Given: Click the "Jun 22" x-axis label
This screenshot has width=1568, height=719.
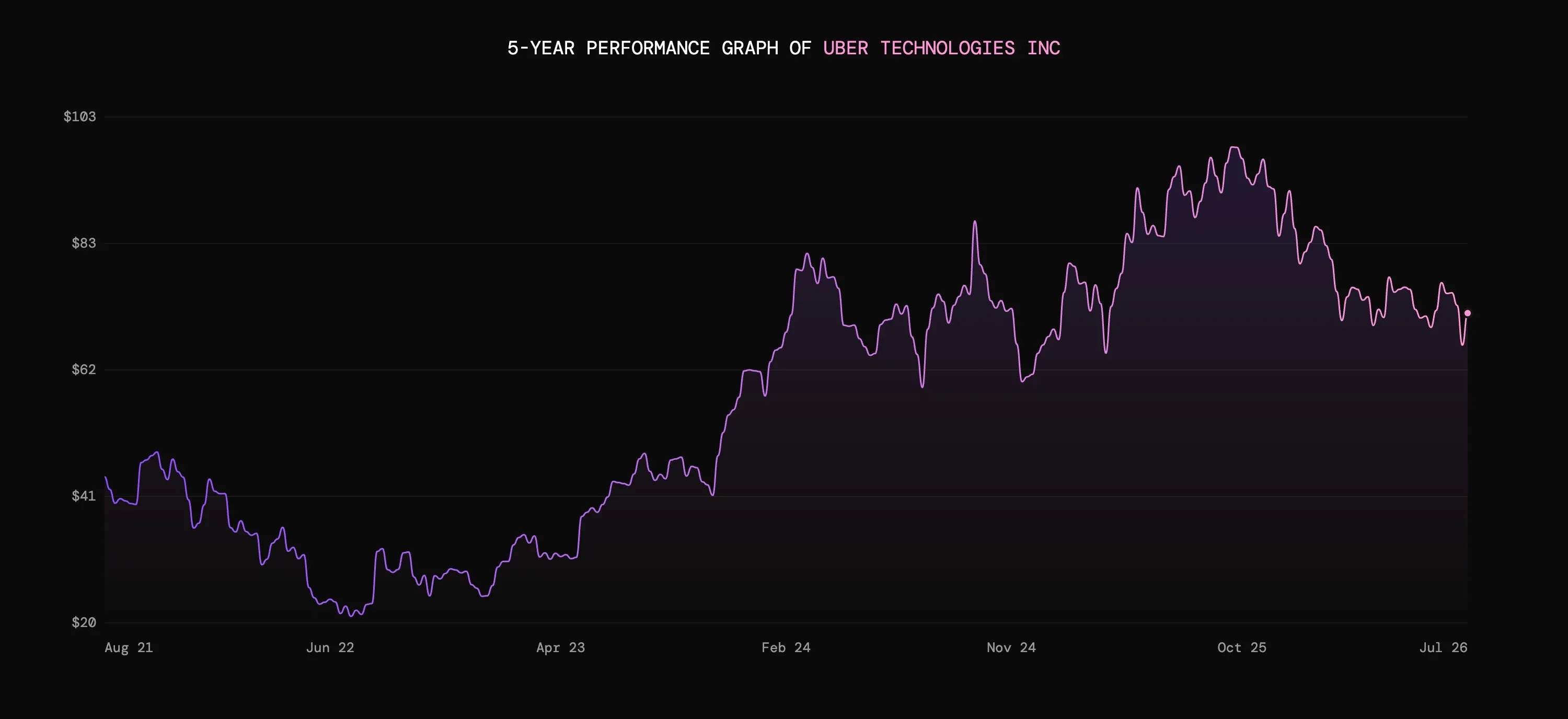Looking at the screenshot, I should pyautogui.click(x=330, y=647).
